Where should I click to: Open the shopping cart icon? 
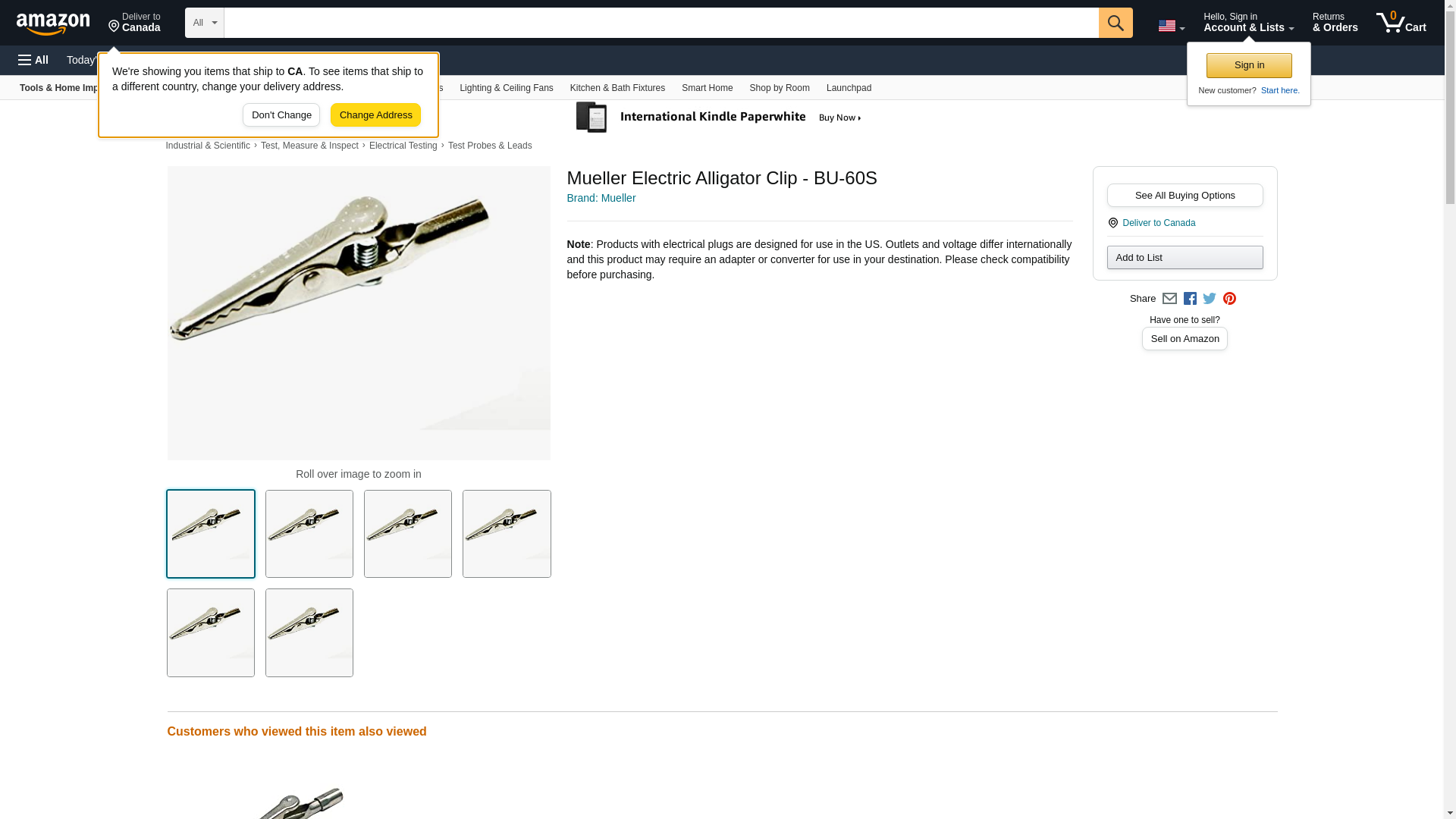click(1401, 23)
